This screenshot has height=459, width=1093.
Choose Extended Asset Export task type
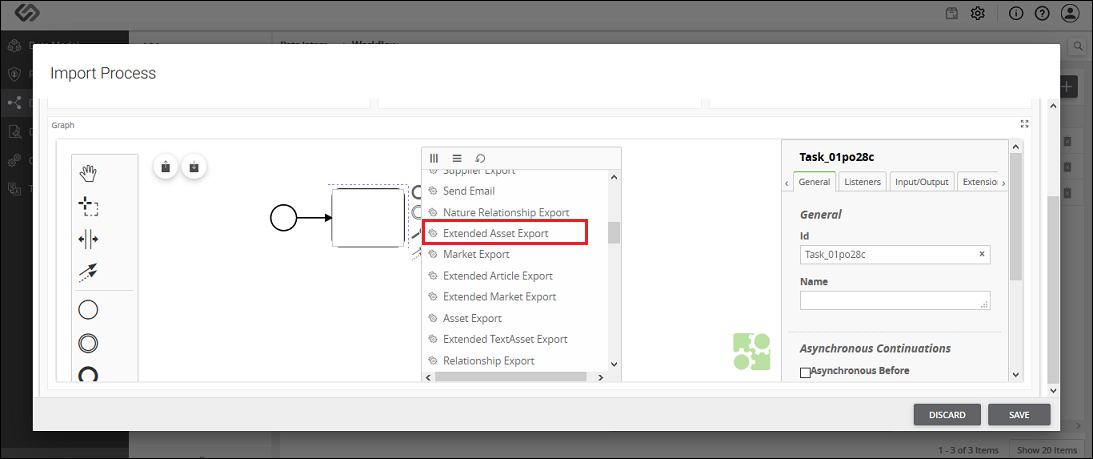(x=496, y=233)
